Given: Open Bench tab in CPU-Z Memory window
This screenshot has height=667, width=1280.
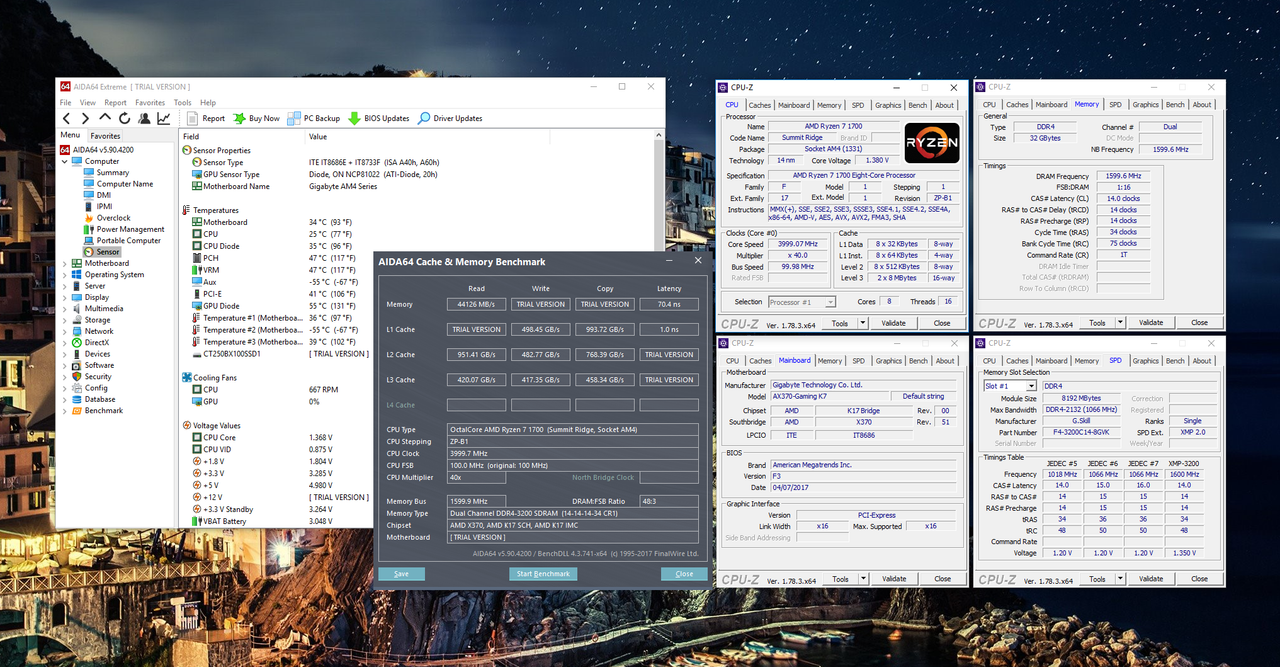Looking at the screenshot, I should [1175, 104].
